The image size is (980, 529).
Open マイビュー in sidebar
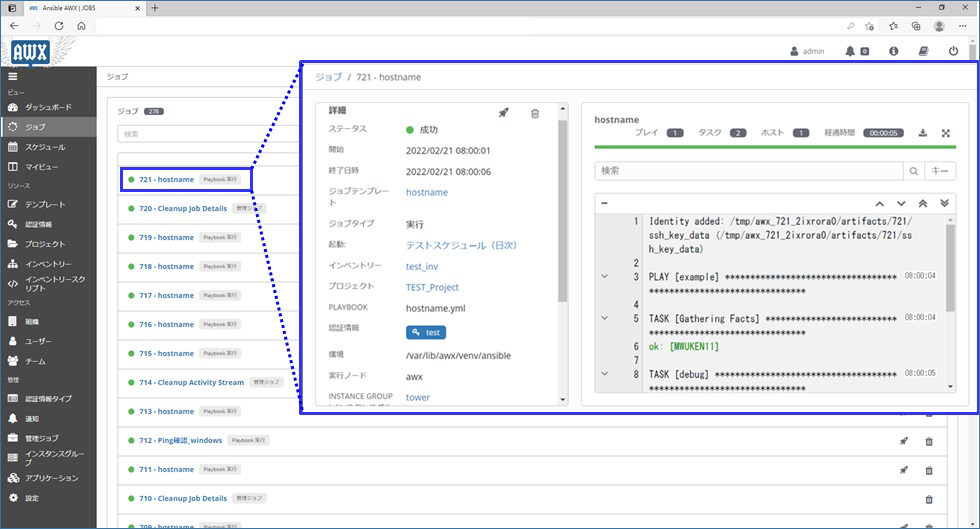48,167
